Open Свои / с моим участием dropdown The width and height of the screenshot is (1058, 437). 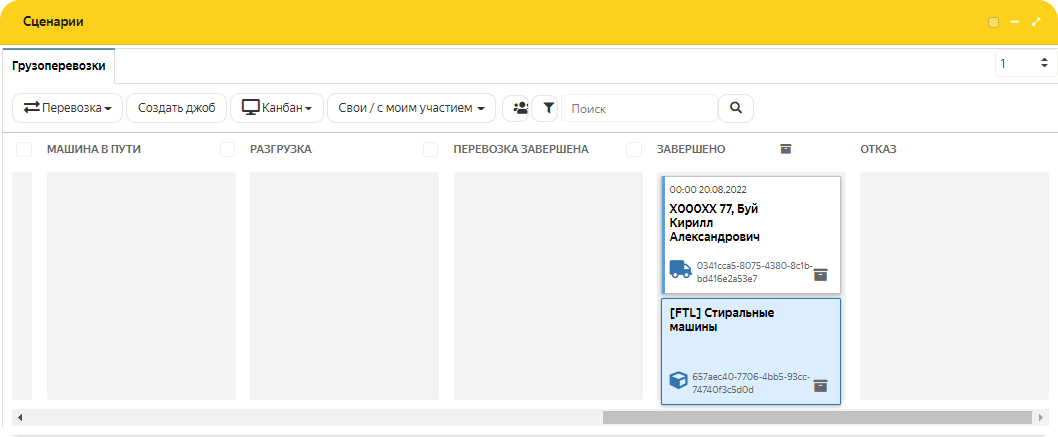click(x=411, y=108)
